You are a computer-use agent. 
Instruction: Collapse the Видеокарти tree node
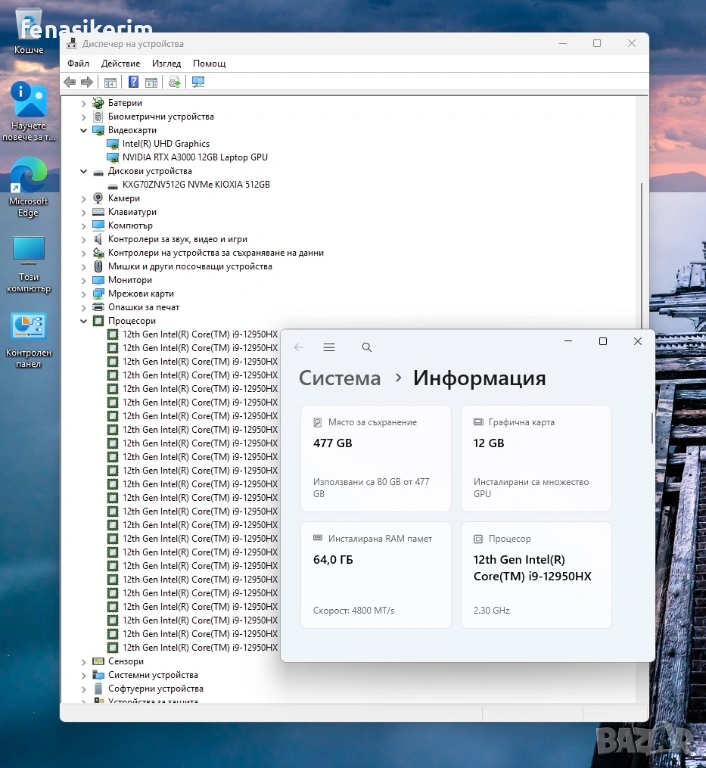[x=85, y=130]
